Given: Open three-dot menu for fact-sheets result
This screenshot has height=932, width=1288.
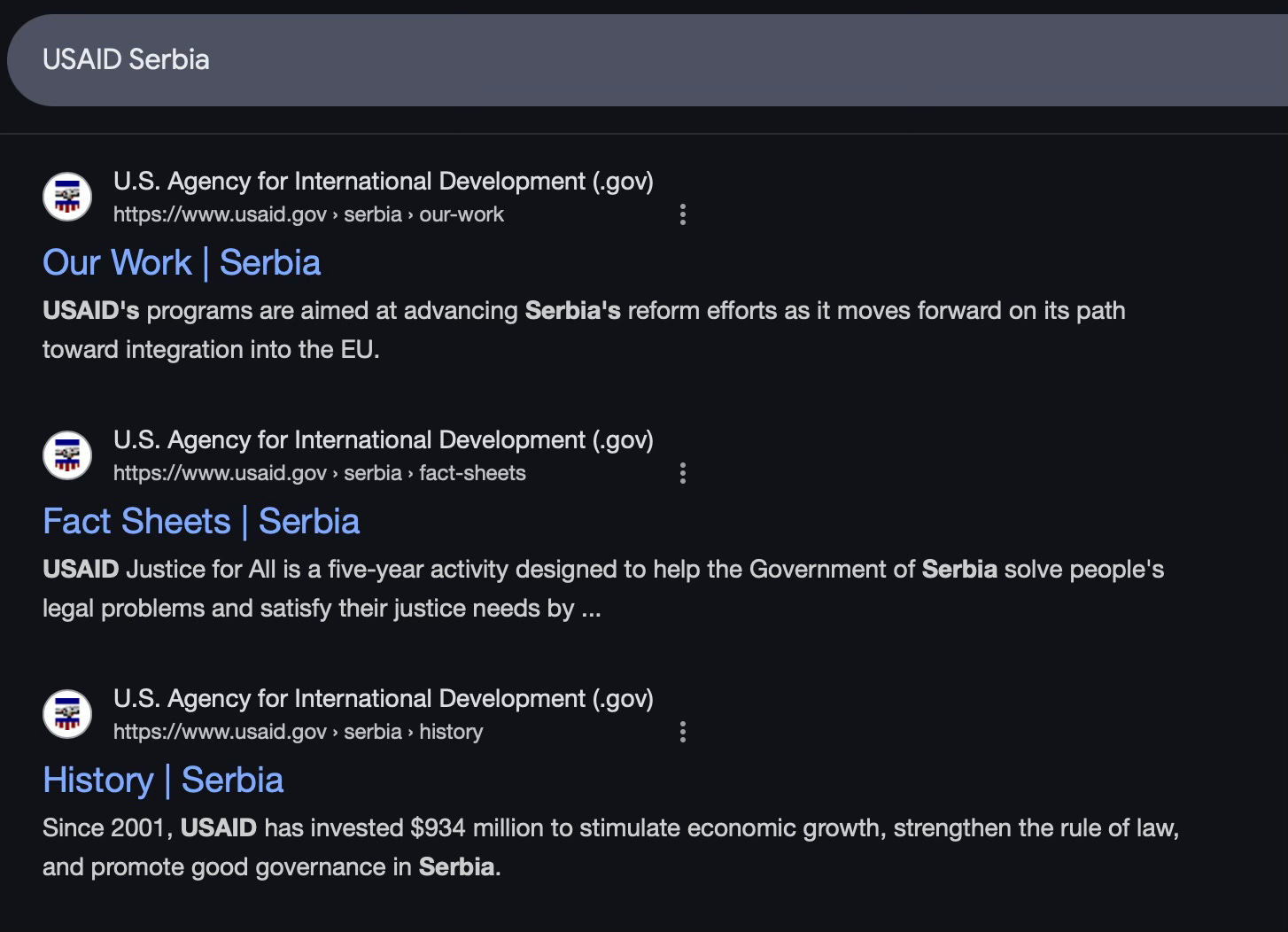Looking at the screenshot, I should pyautogui.click(x=682, y=473).
